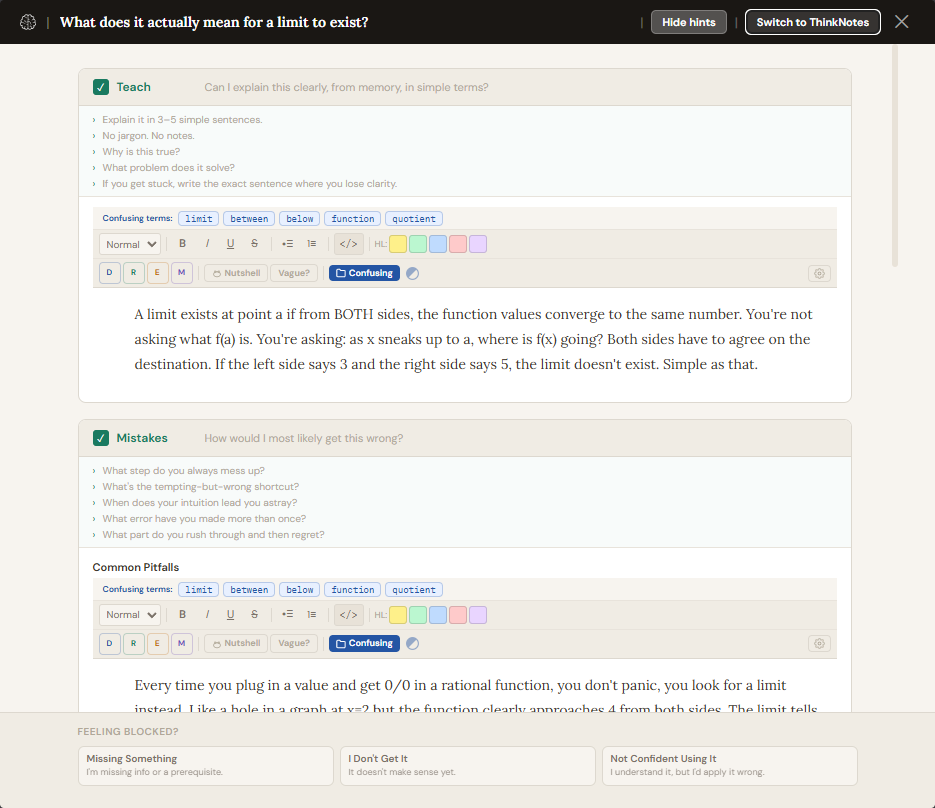Click the Hide hints button
Screen dimensions: 935x808
click(x=689, y=22)
